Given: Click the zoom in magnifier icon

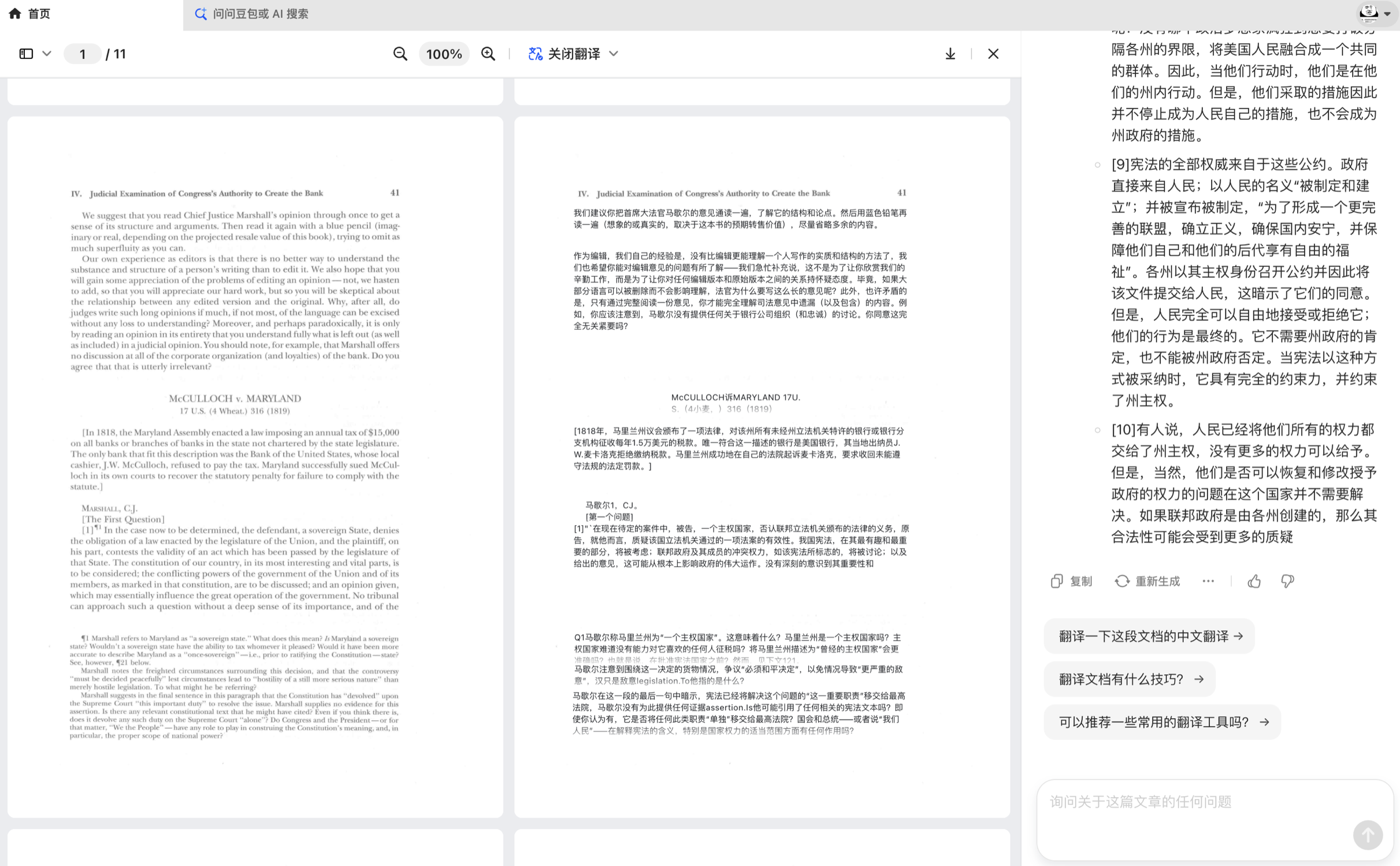Looking at the screenshot, I should click(488, 54).
